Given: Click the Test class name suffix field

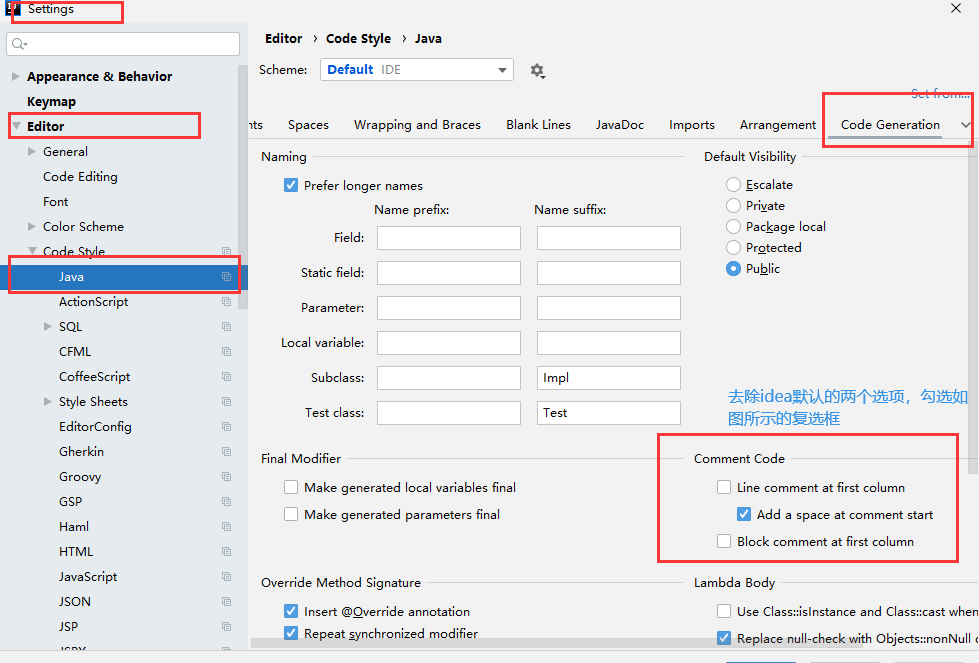Looking at the screenshot, I should [609, 413].
